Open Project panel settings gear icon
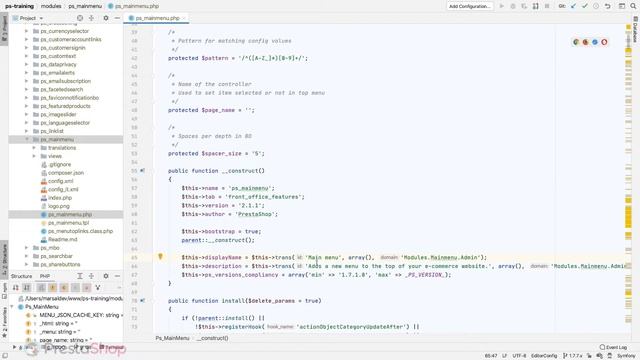 pyautogui.click(x=106, y=18)
